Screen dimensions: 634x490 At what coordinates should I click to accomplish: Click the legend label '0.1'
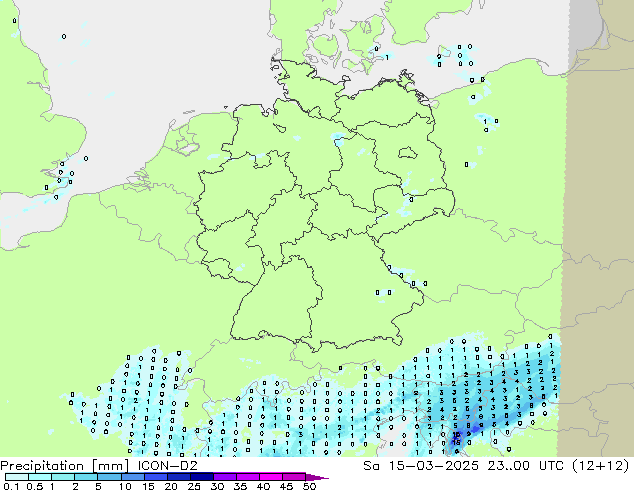12,486
